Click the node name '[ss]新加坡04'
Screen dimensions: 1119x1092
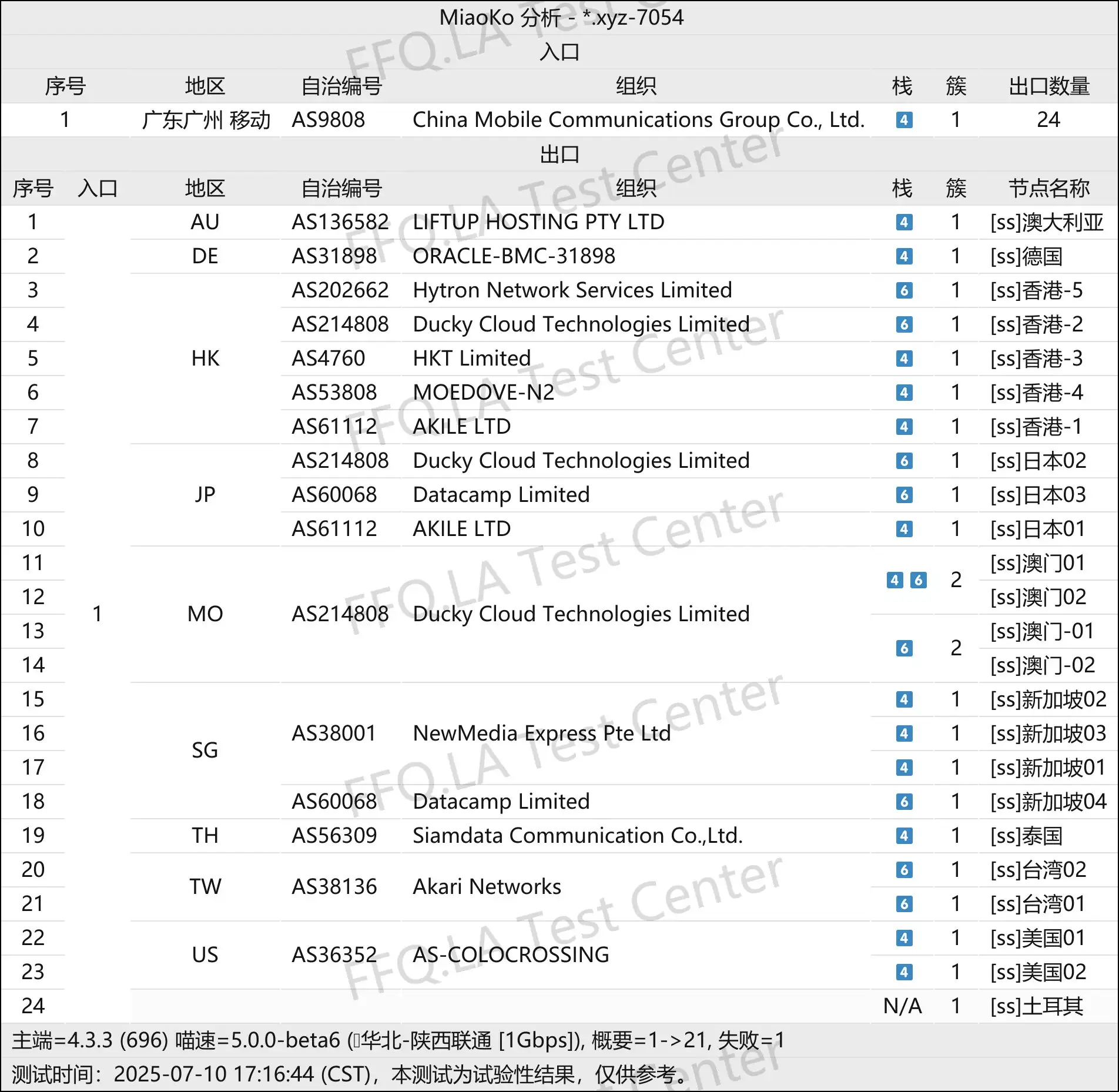point(1048,802)
